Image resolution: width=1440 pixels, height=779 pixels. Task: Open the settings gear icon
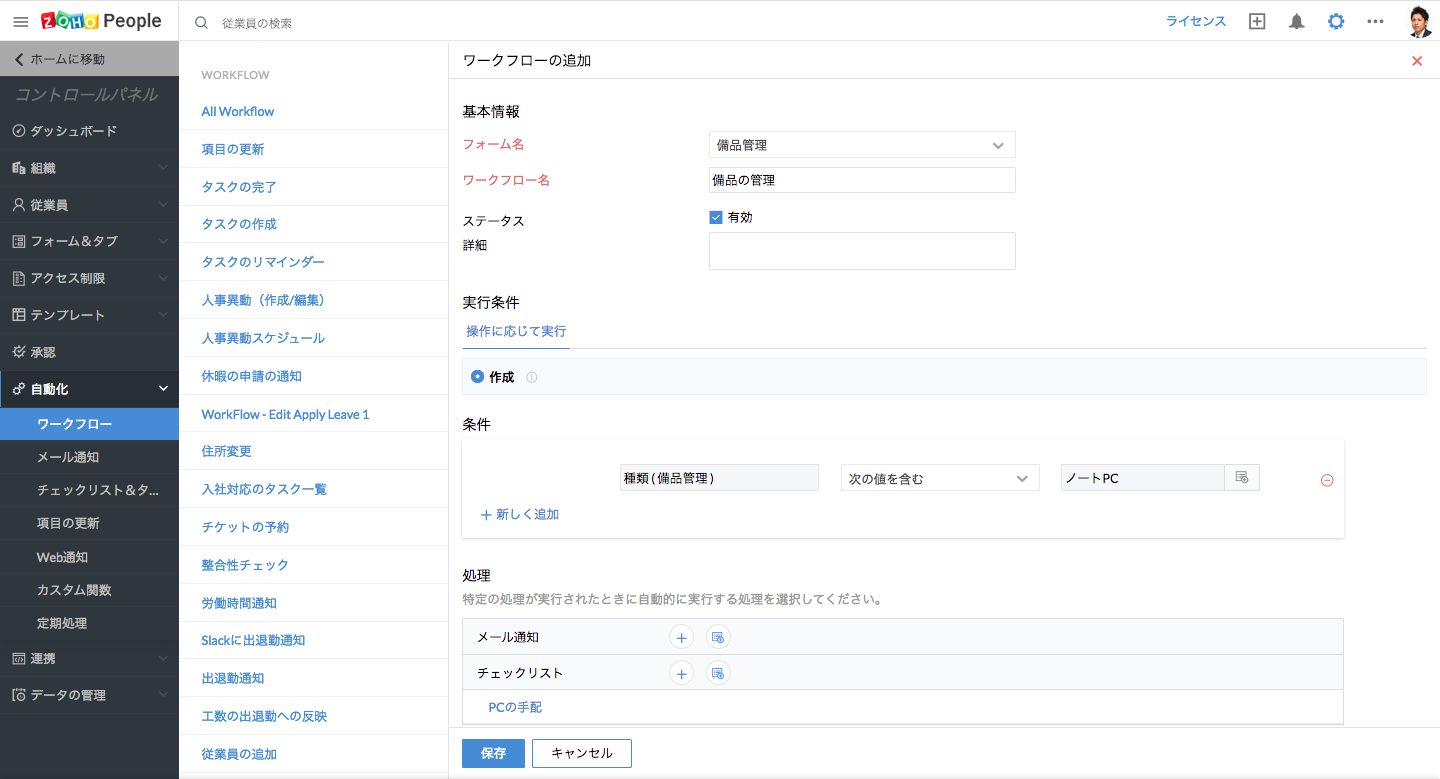coord(1336,21)
